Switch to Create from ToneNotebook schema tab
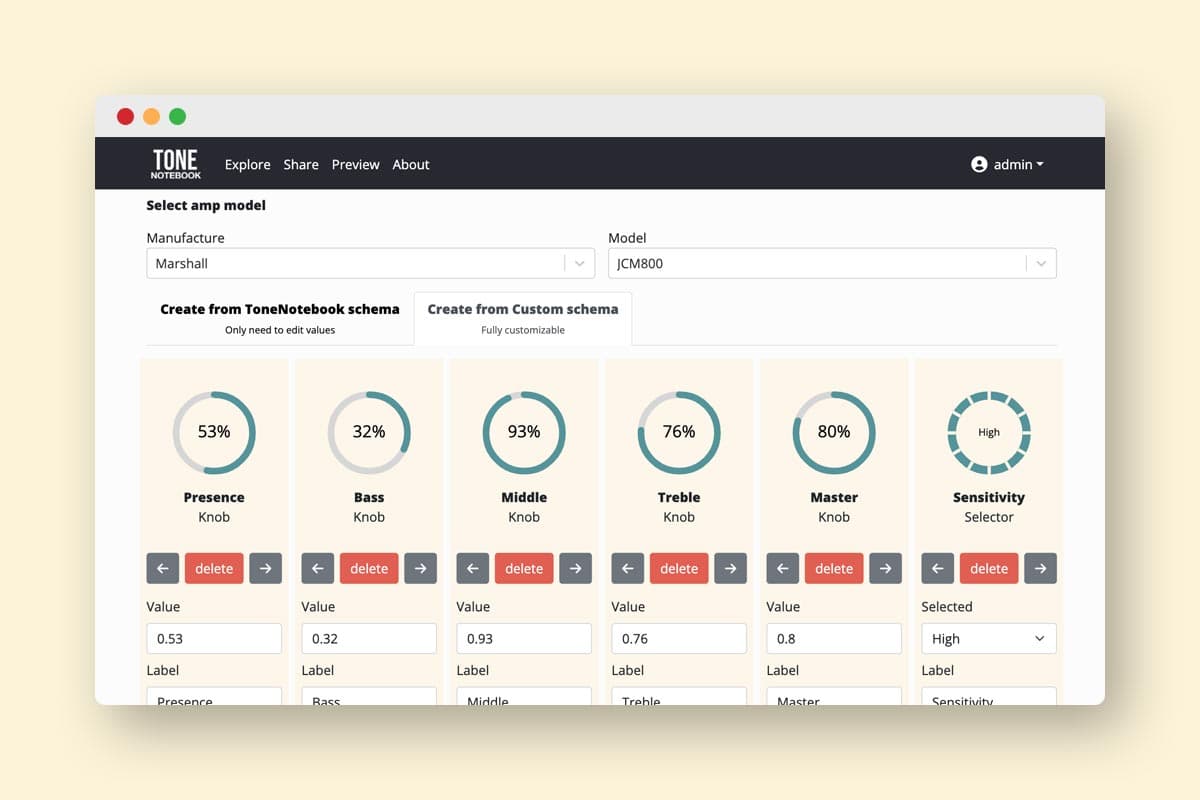1200x800 pixels. [280, 318]
